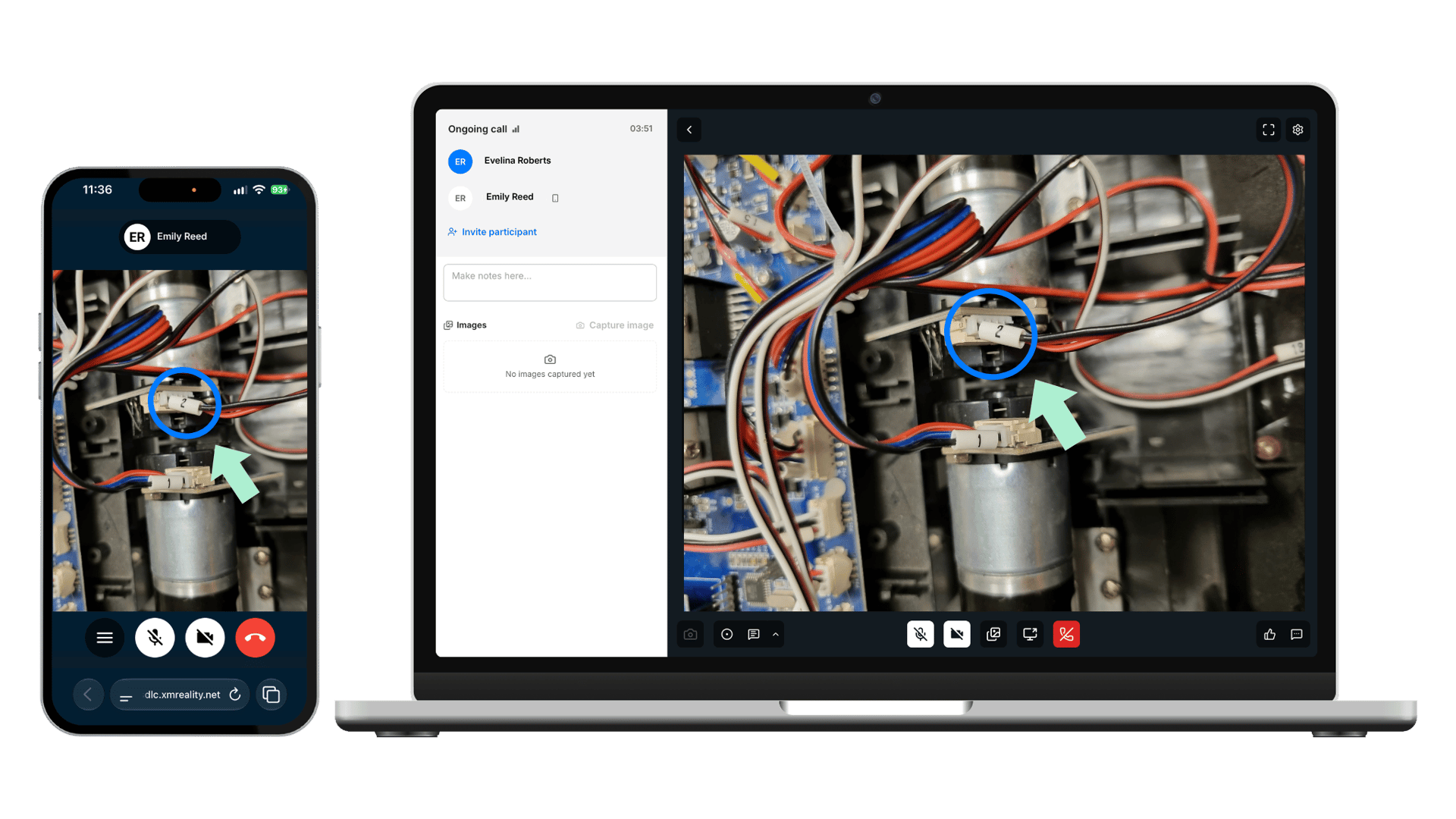
Task: Click the snapshot camera icon in laptop toolbar
Action: pos(690,634)
